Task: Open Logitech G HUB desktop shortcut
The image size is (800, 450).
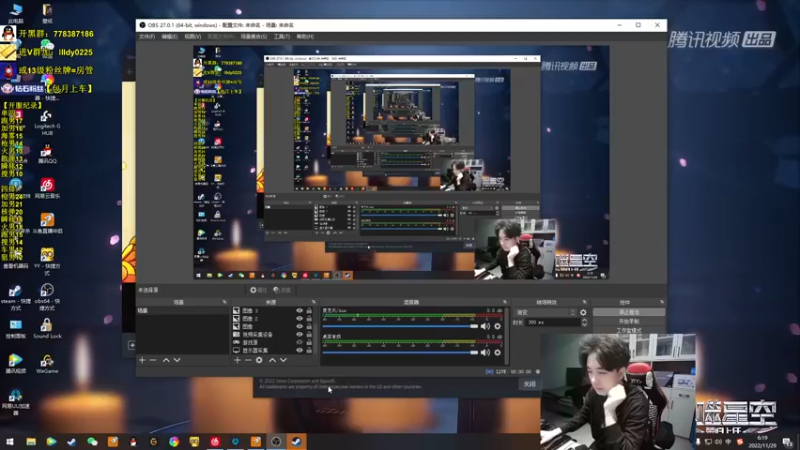Action: 47,123
